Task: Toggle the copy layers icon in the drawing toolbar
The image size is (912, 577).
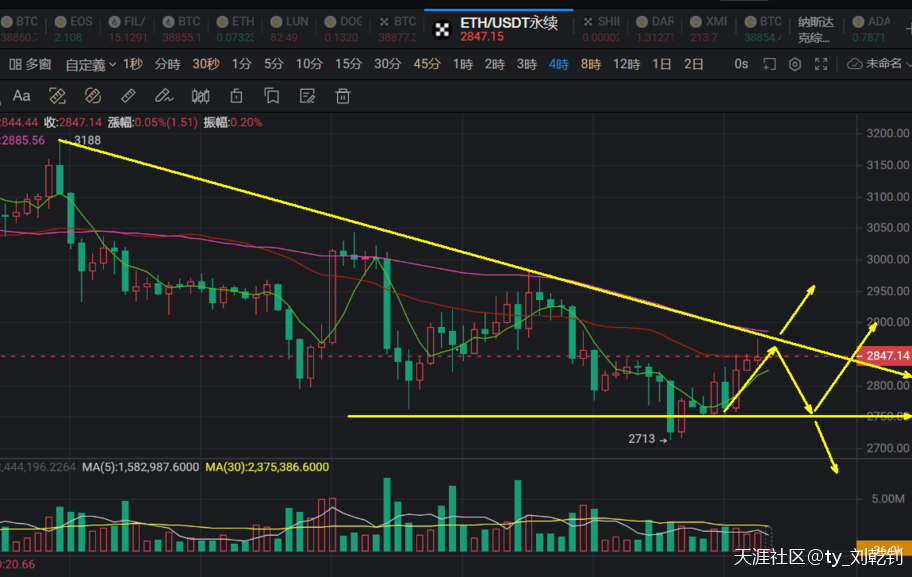Action: pos(271,97)
